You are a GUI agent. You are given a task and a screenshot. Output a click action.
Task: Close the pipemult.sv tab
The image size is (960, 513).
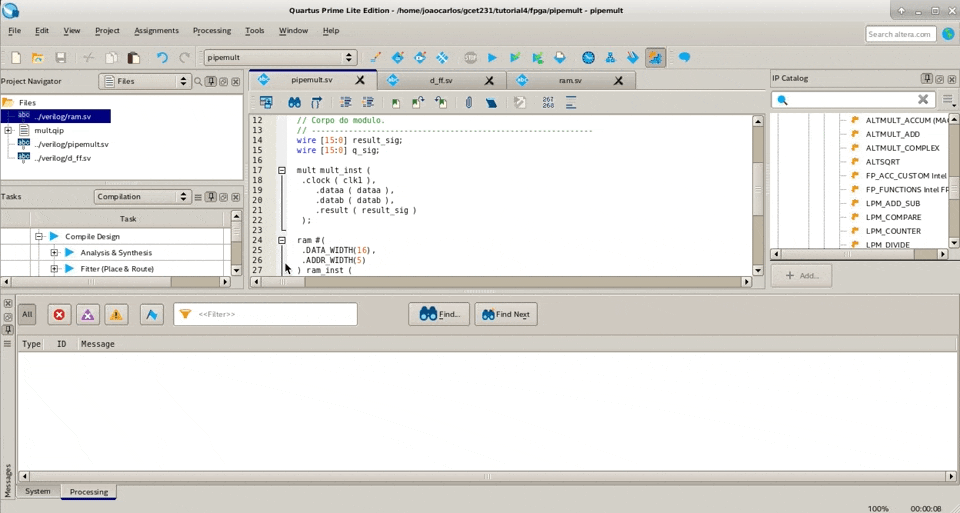(x=360, y=80)
